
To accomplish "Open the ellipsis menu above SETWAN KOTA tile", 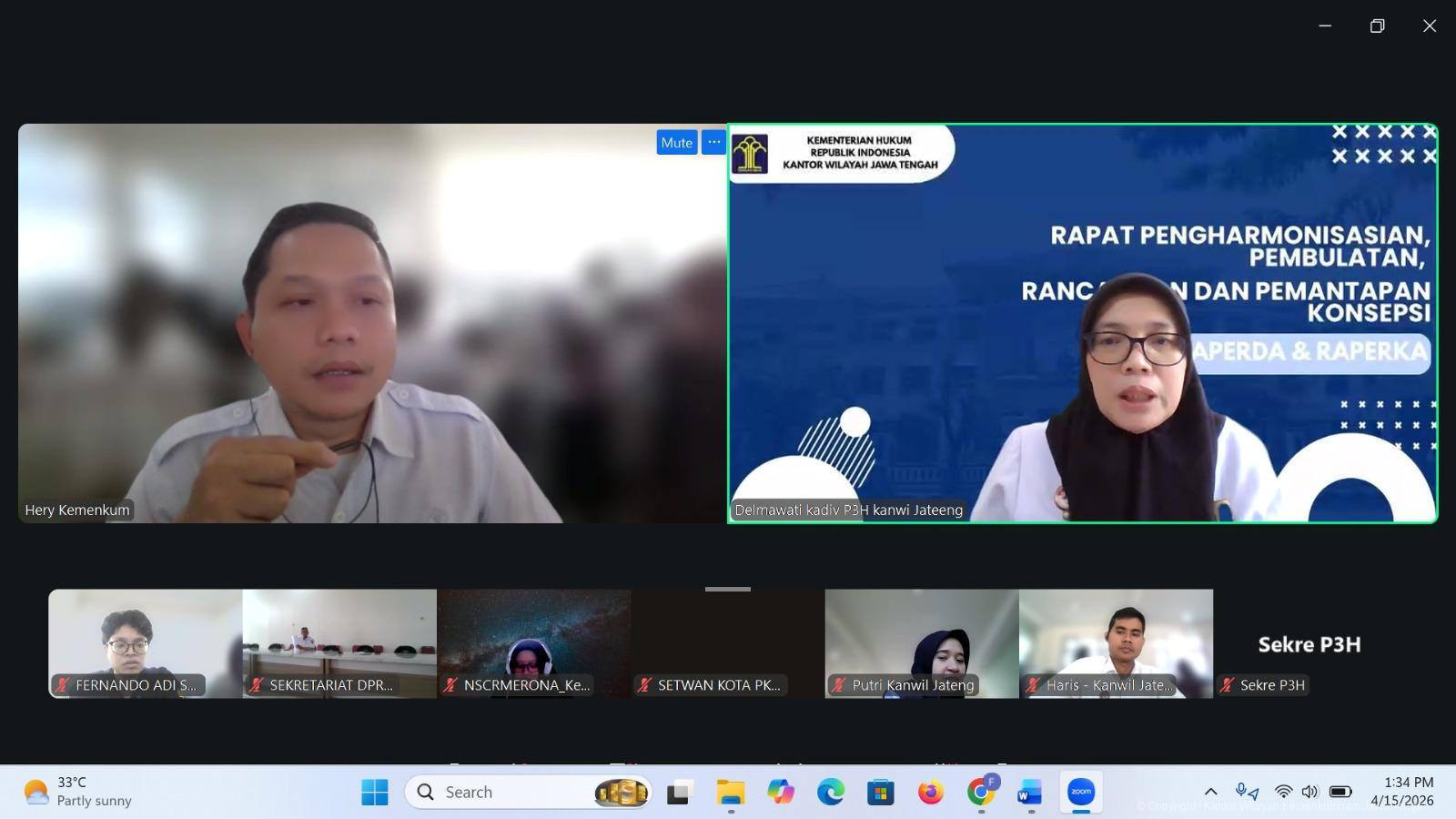I will 728,589.
